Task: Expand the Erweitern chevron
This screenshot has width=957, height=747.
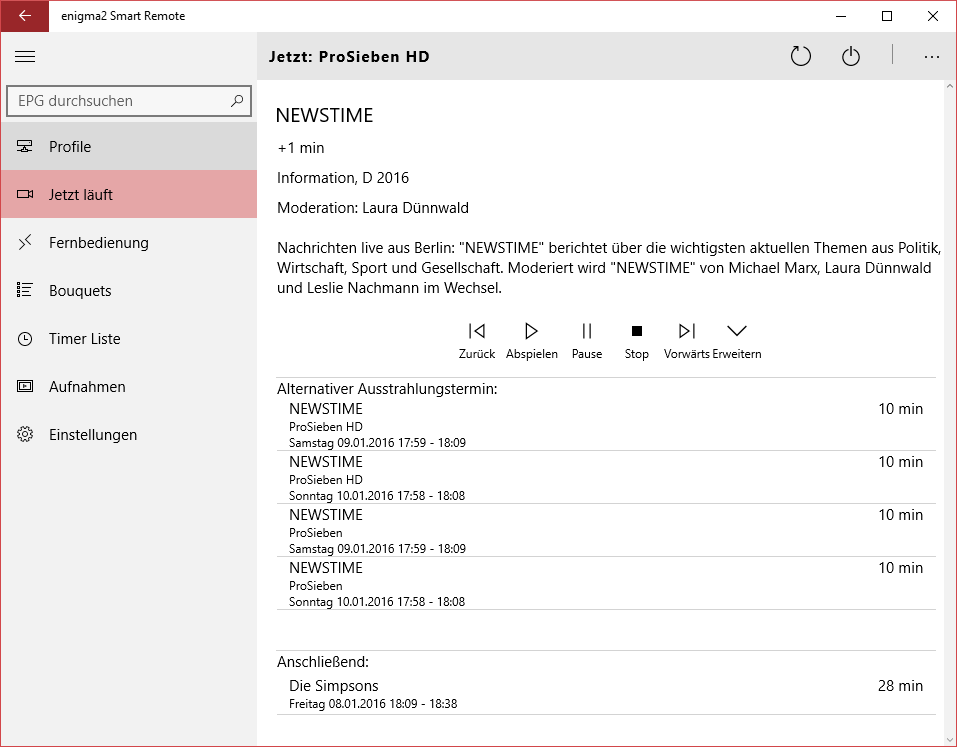Action: coord(737,329)
